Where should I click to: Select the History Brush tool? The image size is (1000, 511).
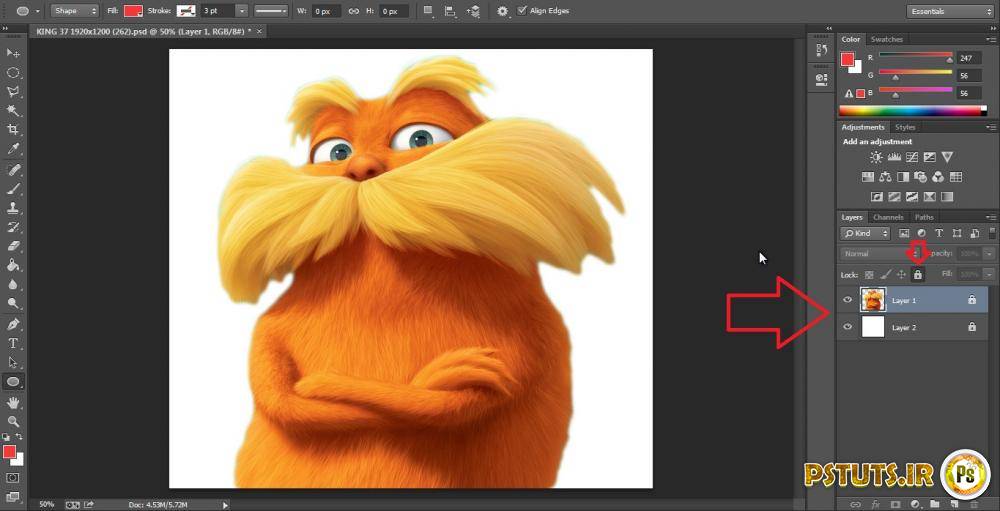[13, 227]
